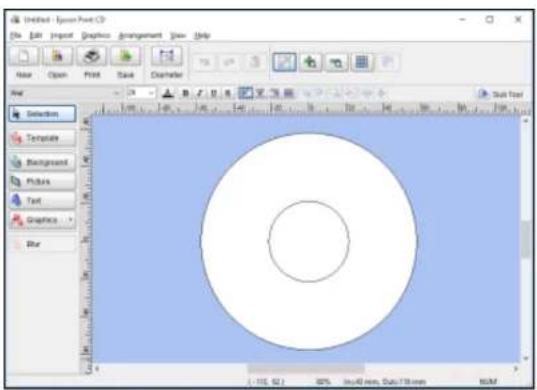Screen dimensions: 537x390
Task: Expand the Graphics tool dropdown arrow
Action: pos(71,219)
